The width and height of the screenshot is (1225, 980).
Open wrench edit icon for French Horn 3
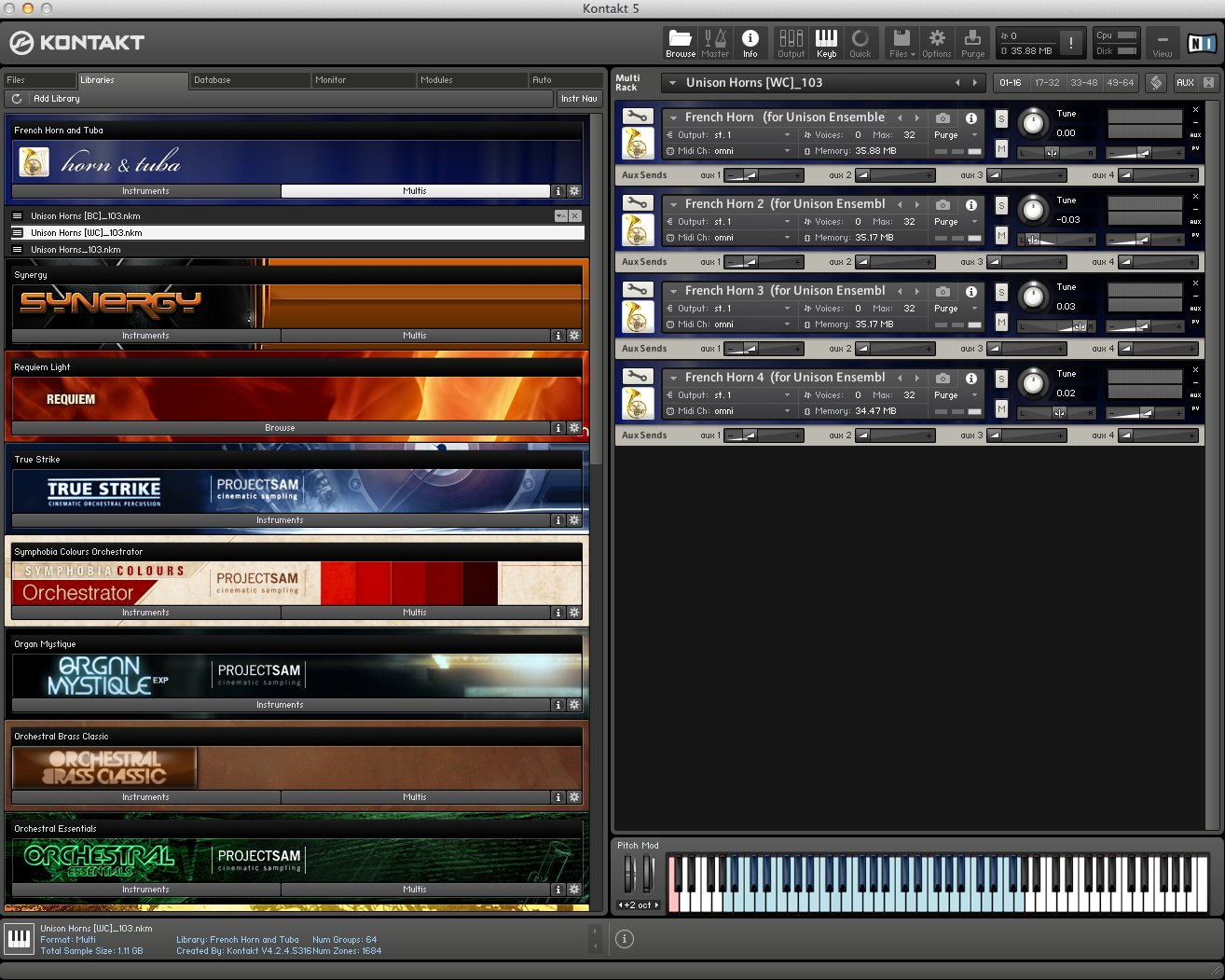[637, 290]
